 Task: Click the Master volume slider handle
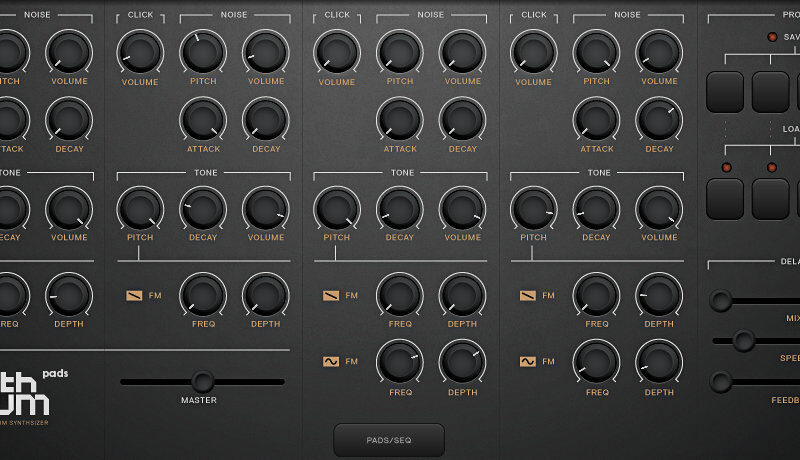[203, 381]
